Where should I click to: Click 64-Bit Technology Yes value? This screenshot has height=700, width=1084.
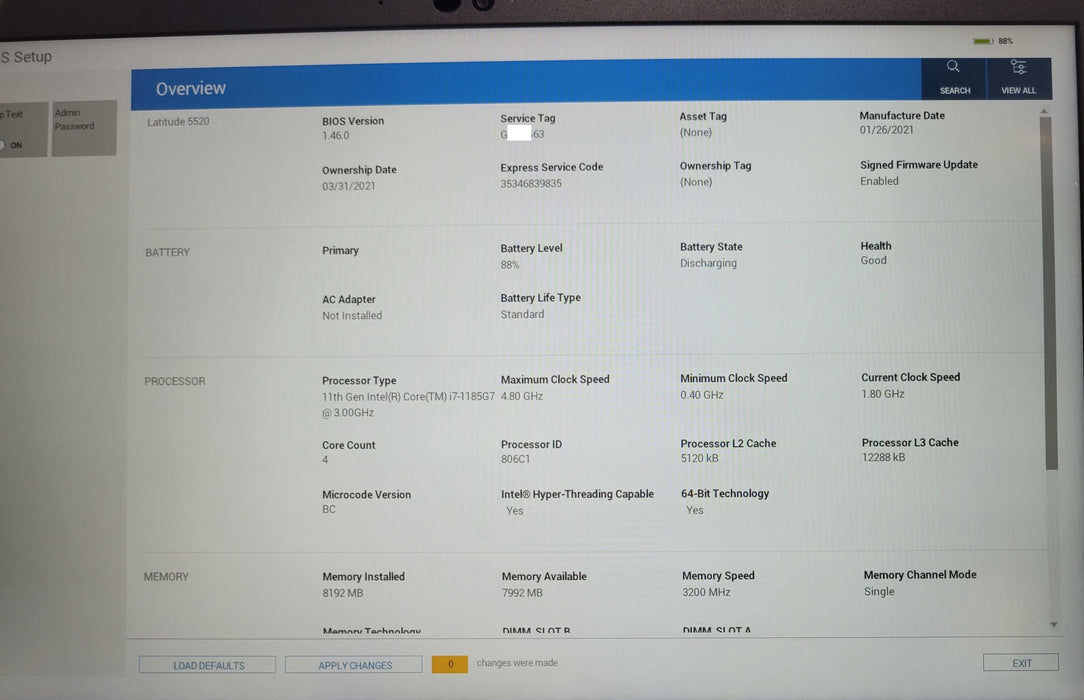click(x=695, y=510)
